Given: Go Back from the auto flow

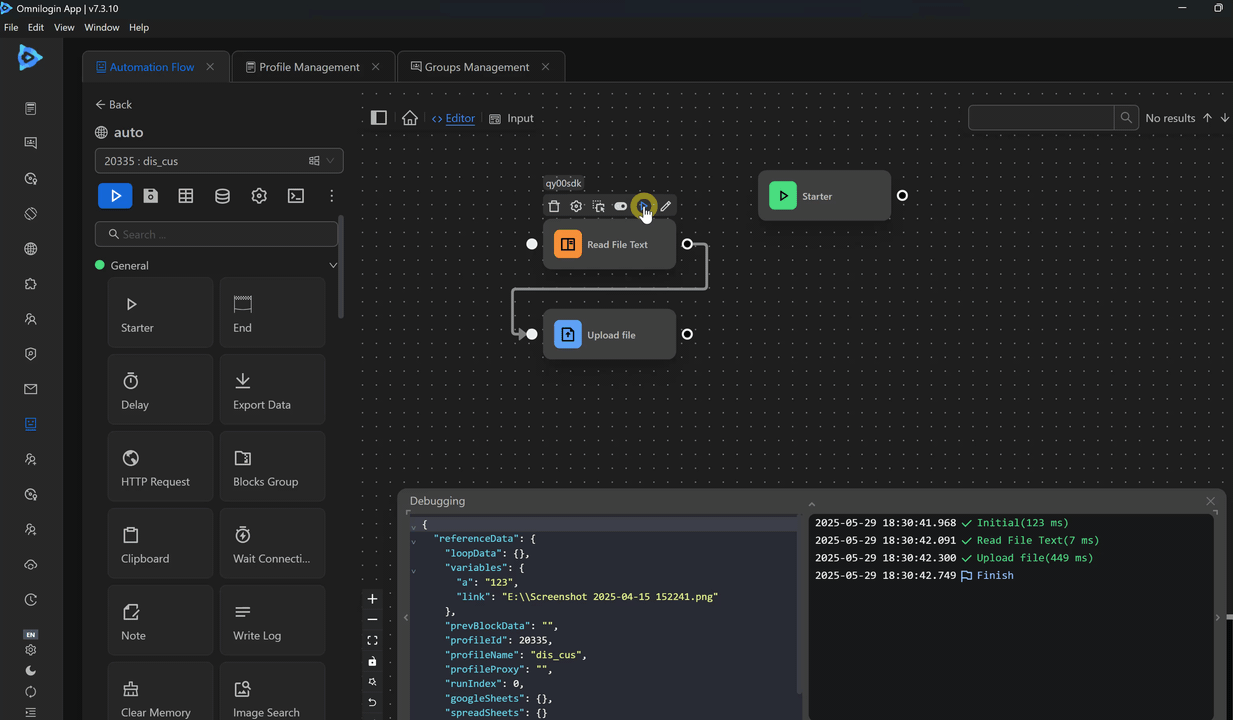Looking at the screenshot, I should [113, 104].
